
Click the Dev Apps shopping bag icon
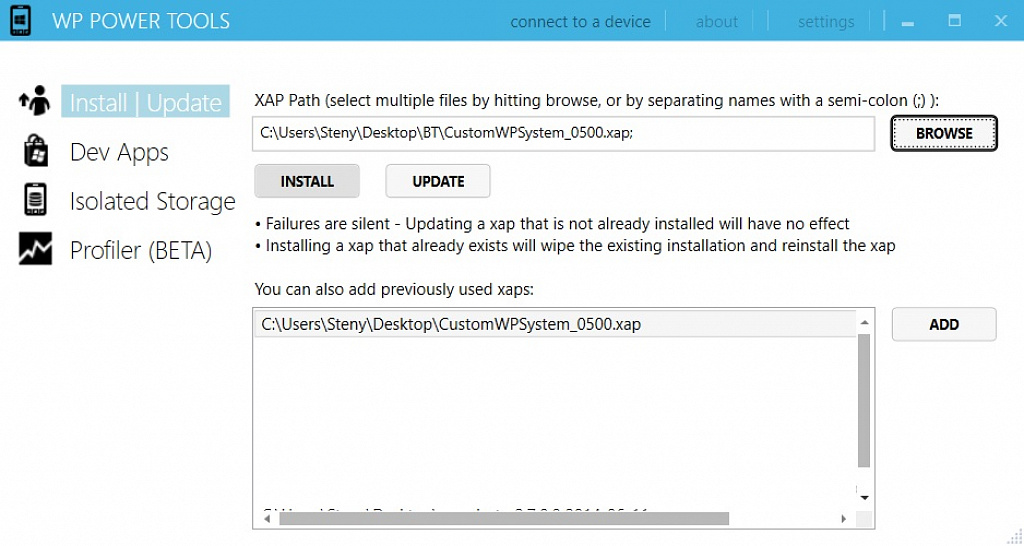[35, 152]
